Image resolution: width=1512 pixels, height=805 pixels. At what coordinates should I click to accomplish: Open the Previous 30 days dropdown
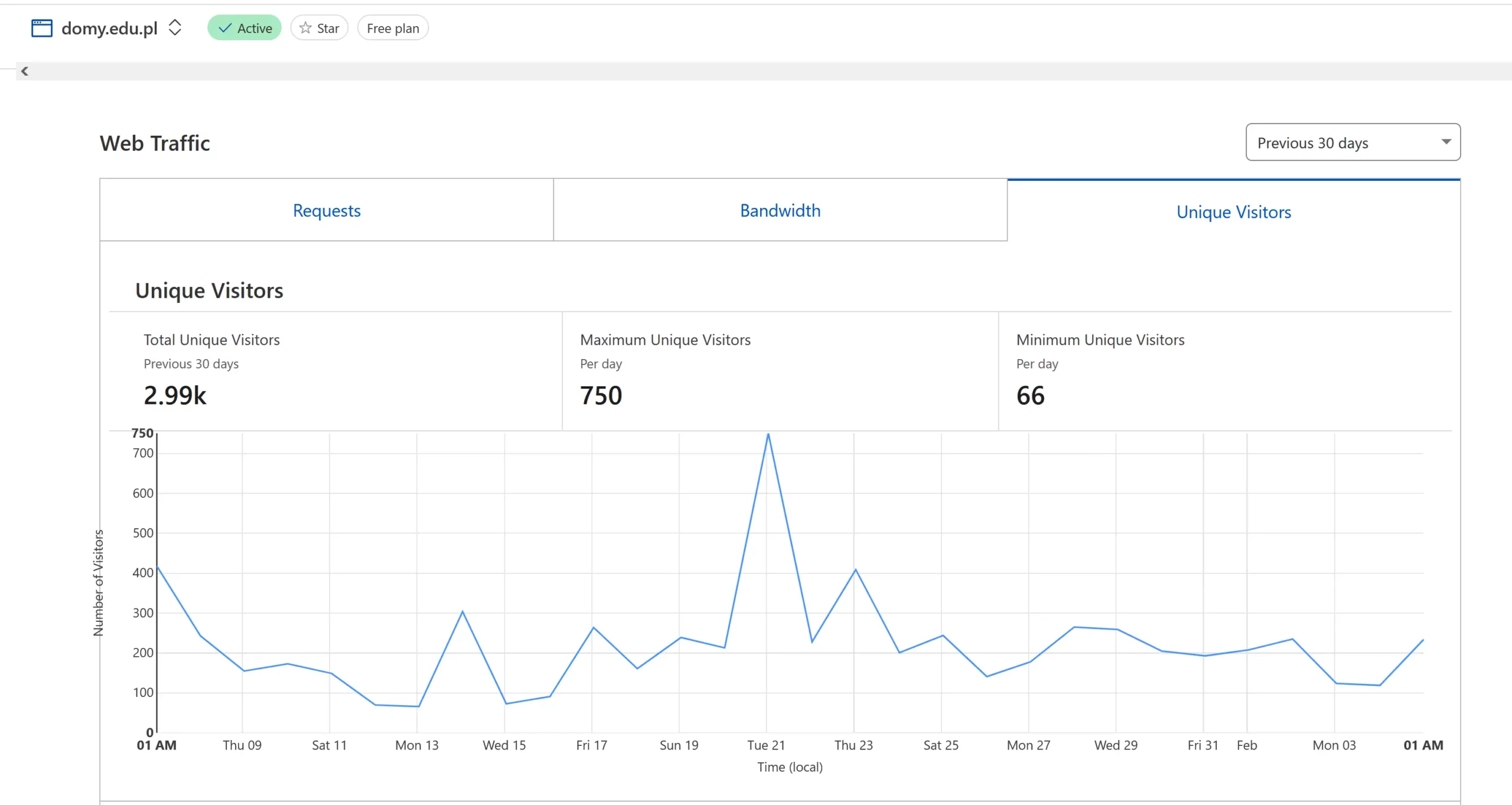tap(1353, 142)
